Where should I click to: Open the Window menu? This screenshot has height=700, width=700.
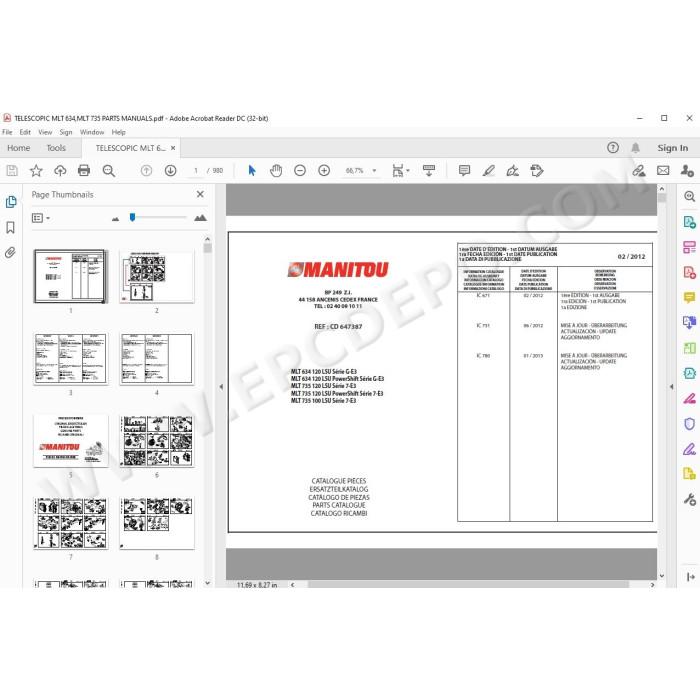[92, 132]
